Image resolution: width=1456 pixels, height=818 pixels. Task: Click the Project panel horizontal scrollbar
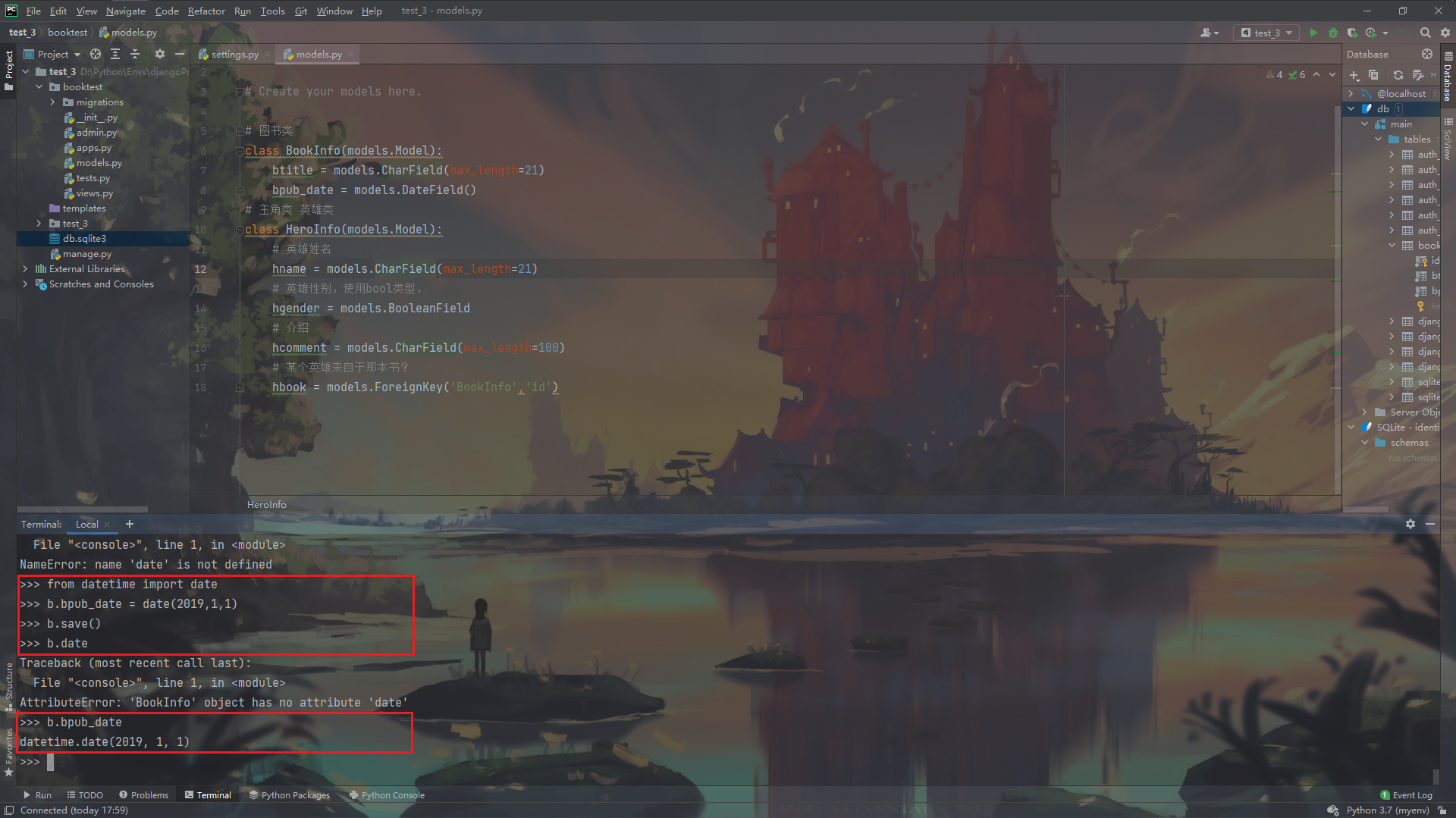click(83, 509)
